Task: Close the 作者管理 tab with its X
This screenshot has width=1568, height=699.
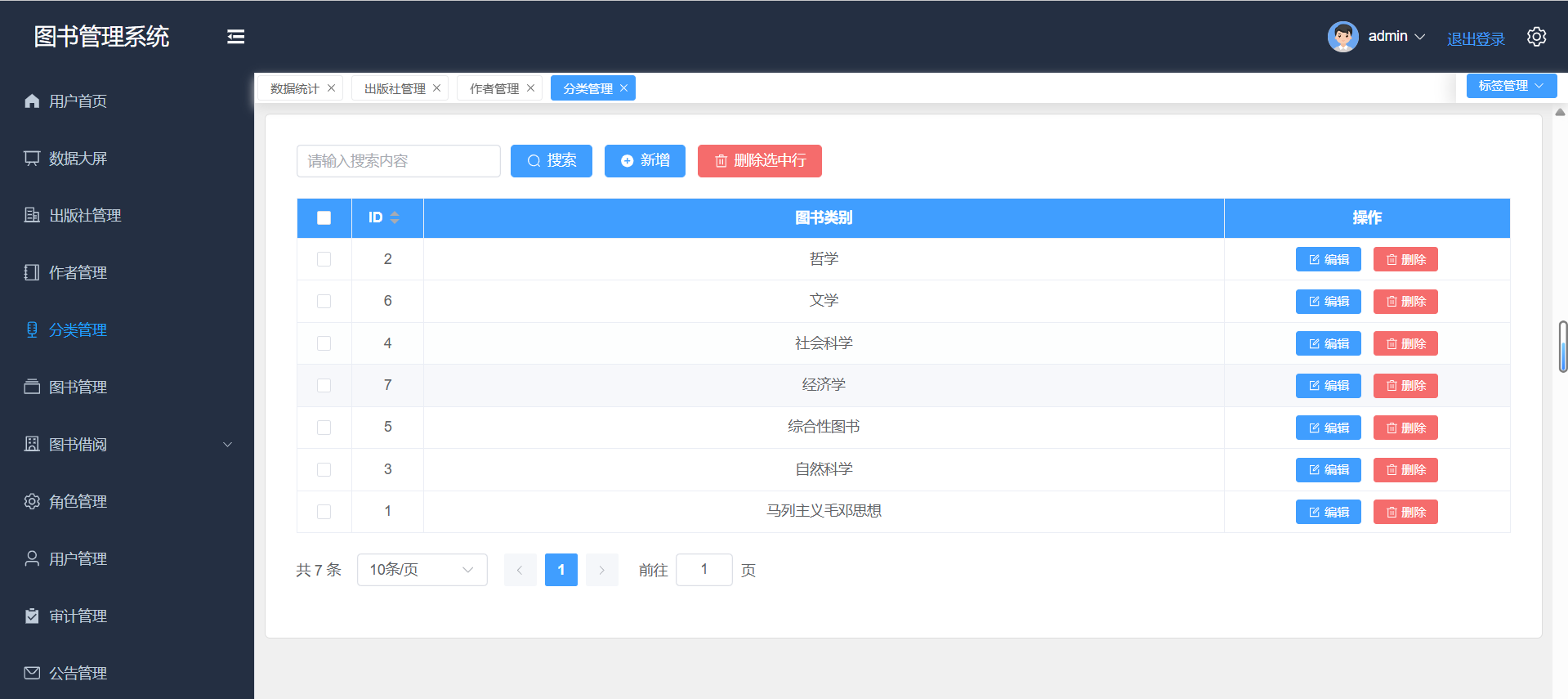Action: [530, 88]
